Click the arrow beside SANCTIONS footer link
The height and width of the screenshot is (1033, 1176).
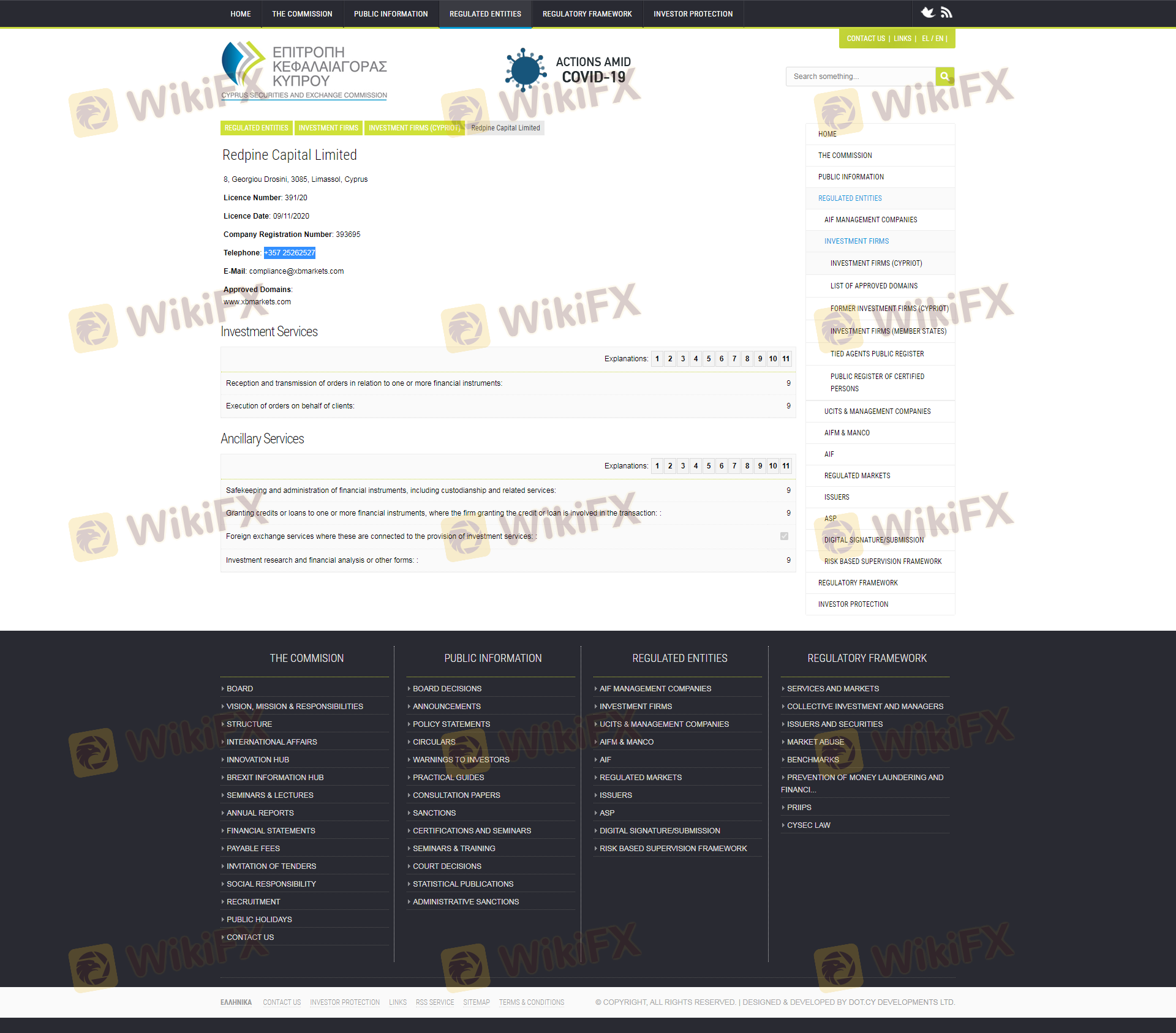click(409, 813)
